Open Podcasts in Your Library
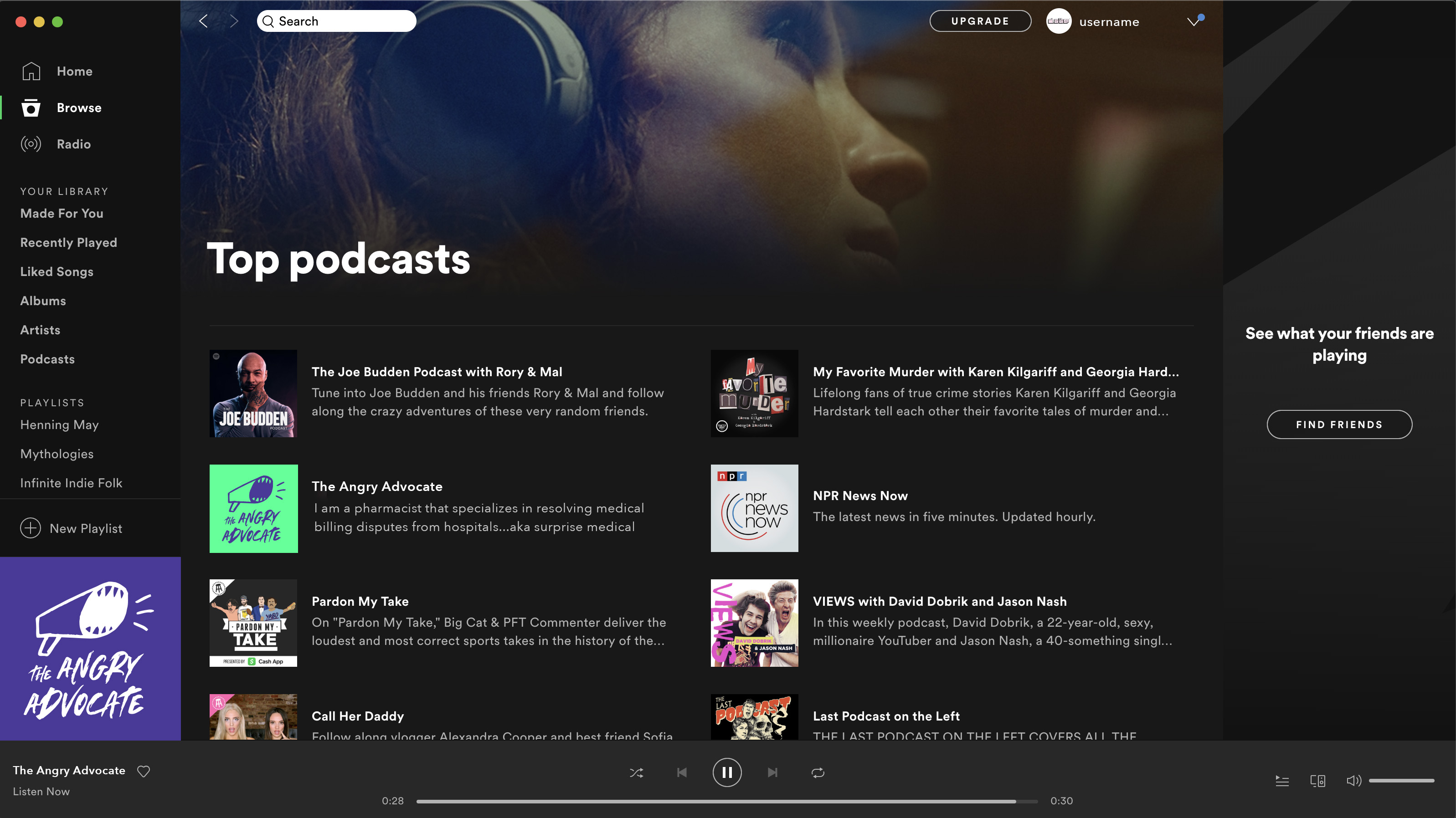The image size is (1456, 818). (x=47, y=359)
